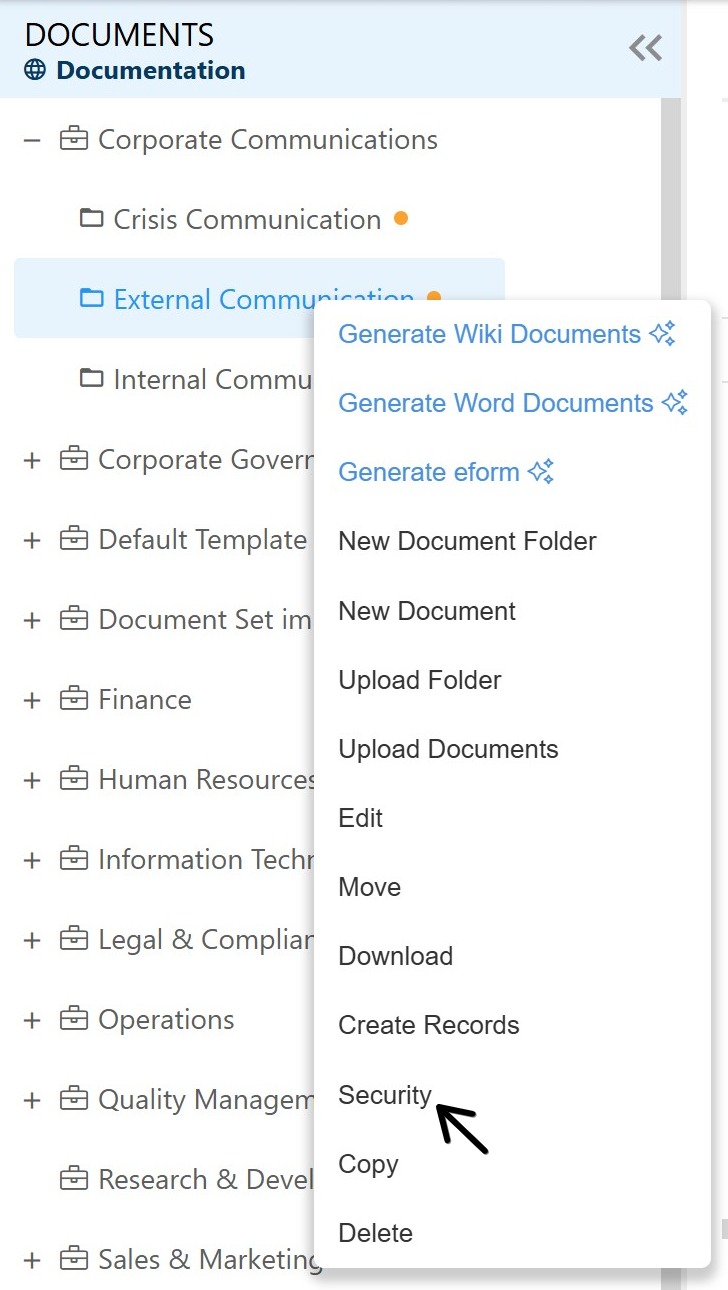Click the Research & Development briefcase icon
The image size is (728, 1290).
coord(74,1179)
